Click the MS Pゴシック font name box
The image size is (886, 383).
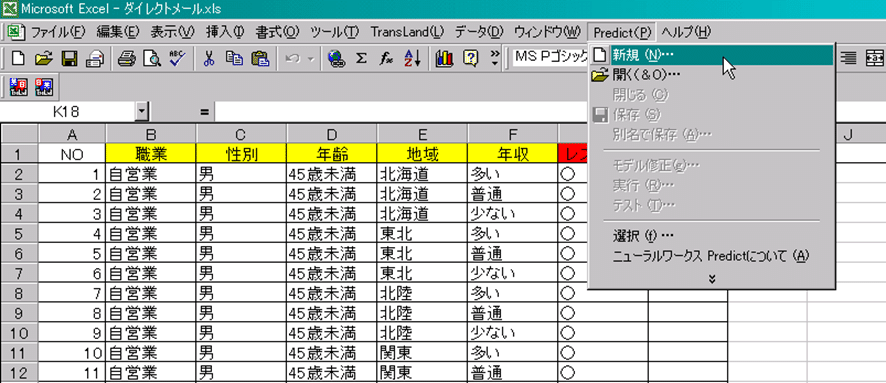point(551,57)
